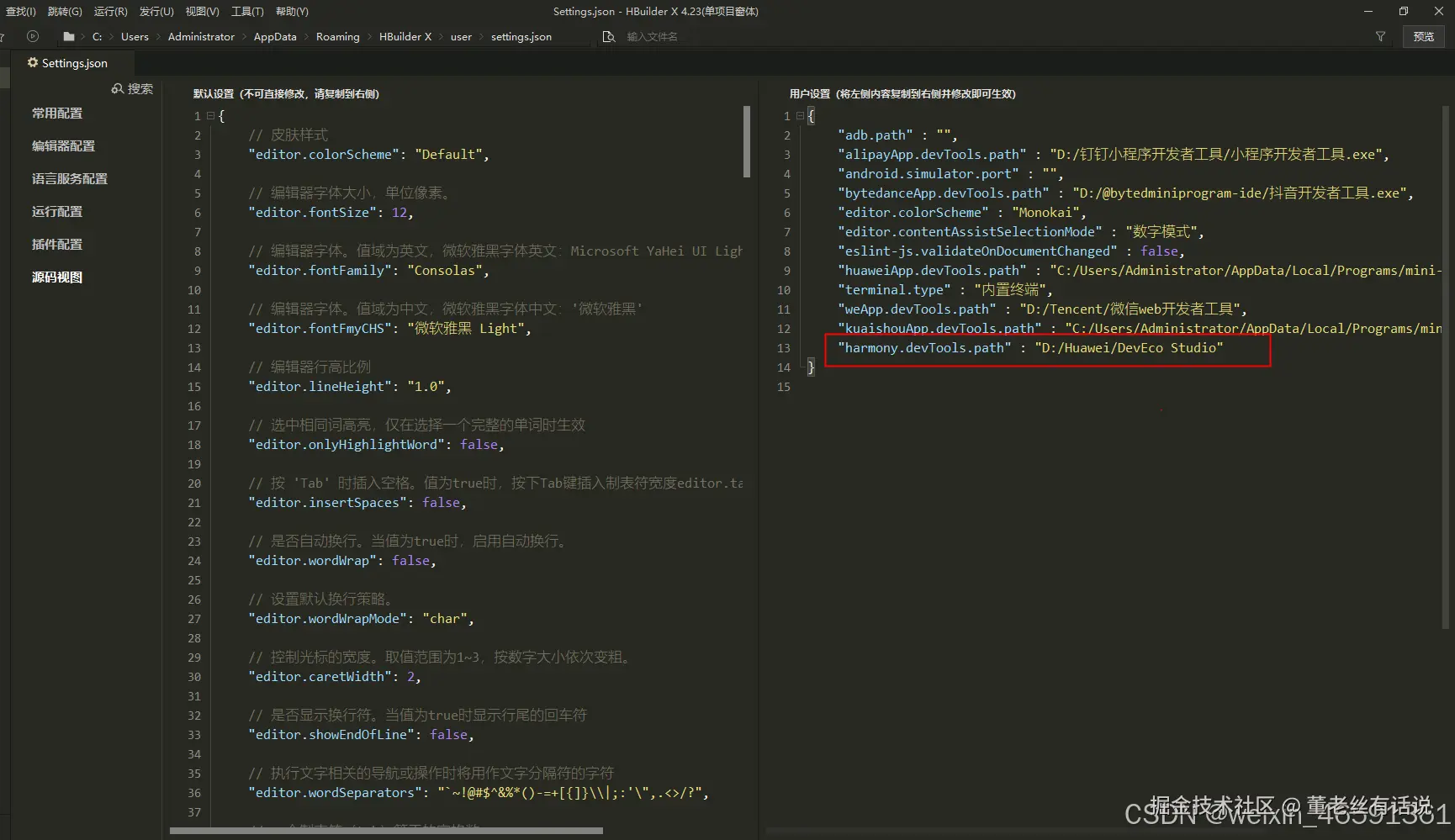
Task: Click the horizontal scrollbar under default settings
Action: click(x=386, y=831)
